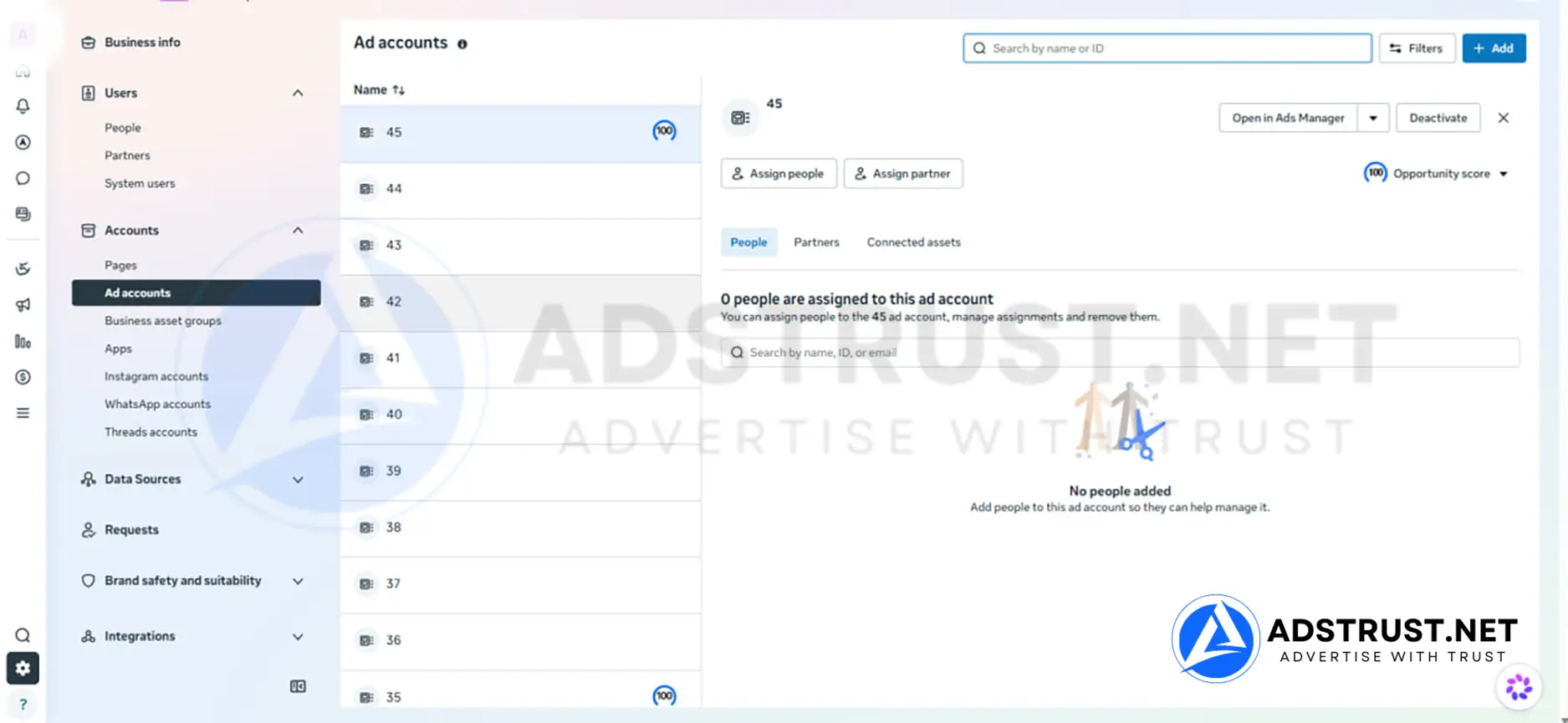Click the Assign partner button
This screenshot has height=723, width=1568.
tap(903, 174)
